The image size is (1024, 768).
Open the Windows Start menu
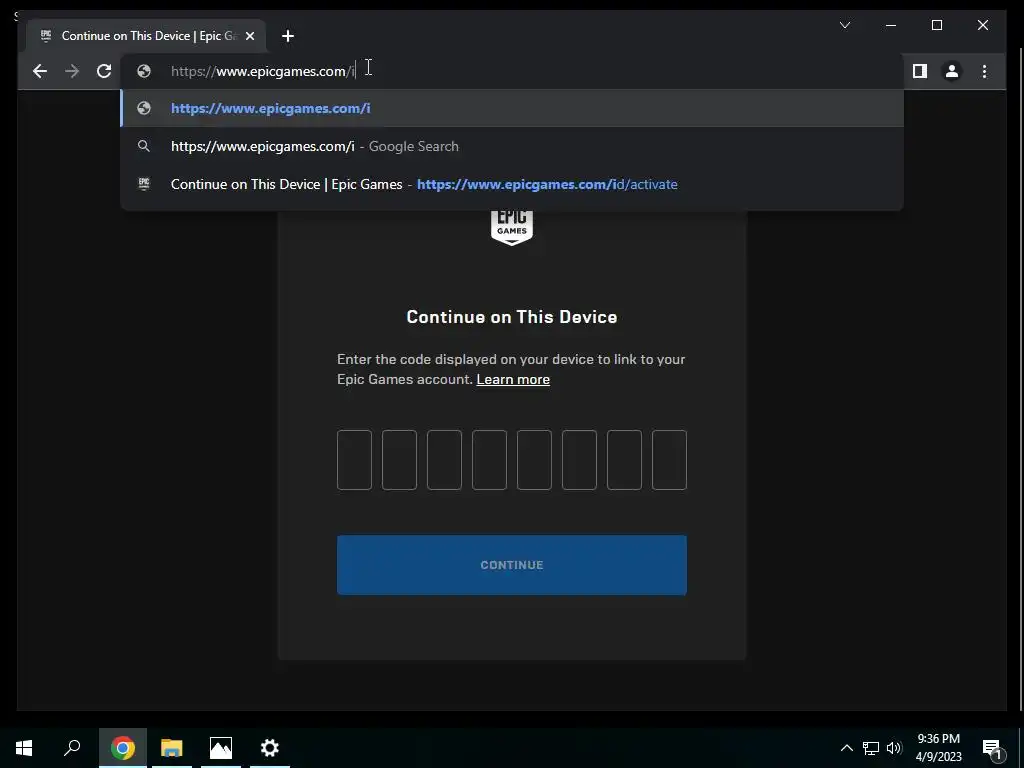[x=24, y=748]
